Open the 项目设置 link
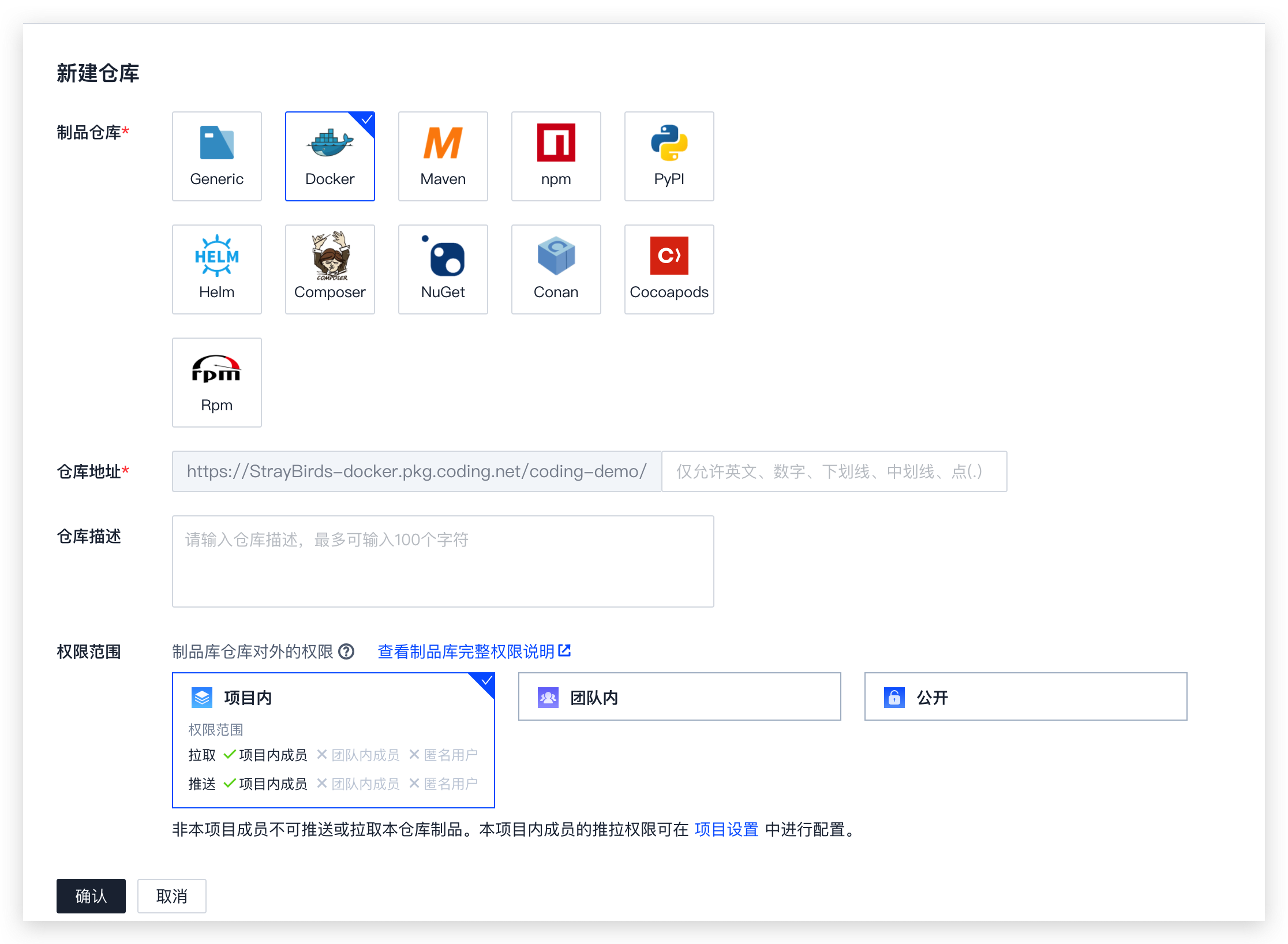Screen dimensions: 1288x944 click(x=726, y=830)
